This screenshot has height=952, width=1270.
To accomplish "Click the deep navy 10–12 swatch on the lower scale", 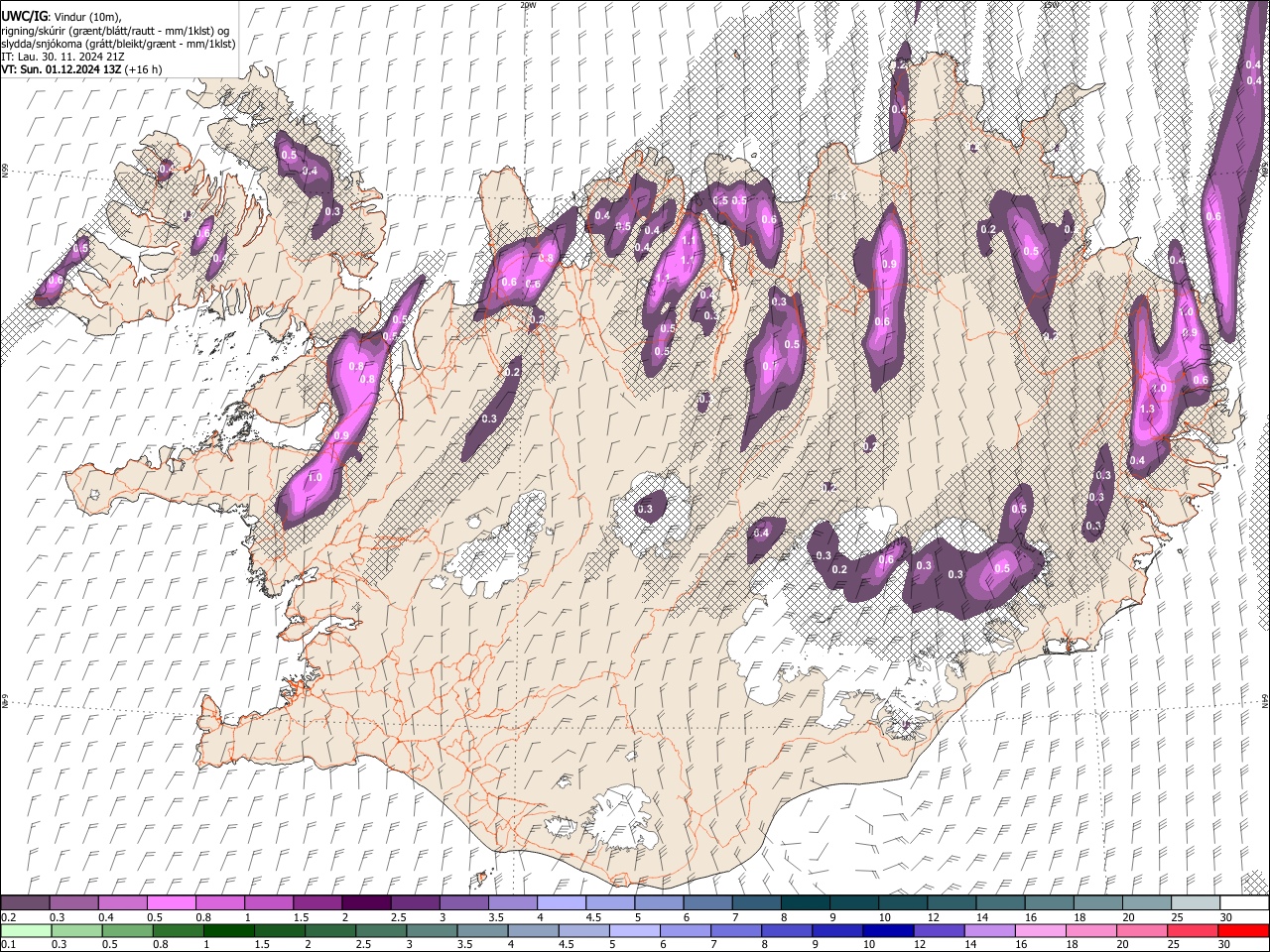I will [x=888, y=930].
